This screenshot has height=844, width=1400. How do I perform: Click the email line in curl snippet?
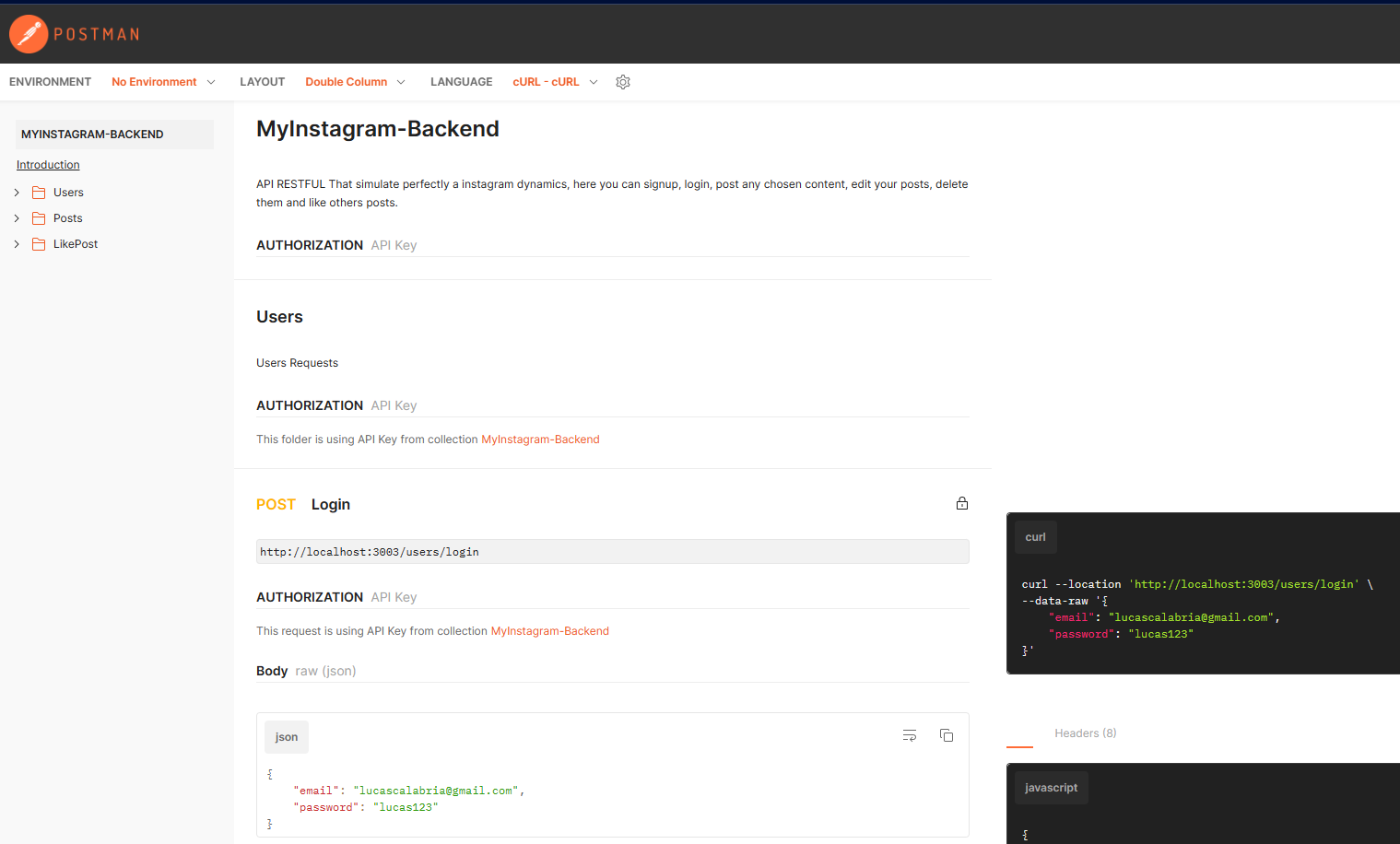click(x=1164, y=617)
